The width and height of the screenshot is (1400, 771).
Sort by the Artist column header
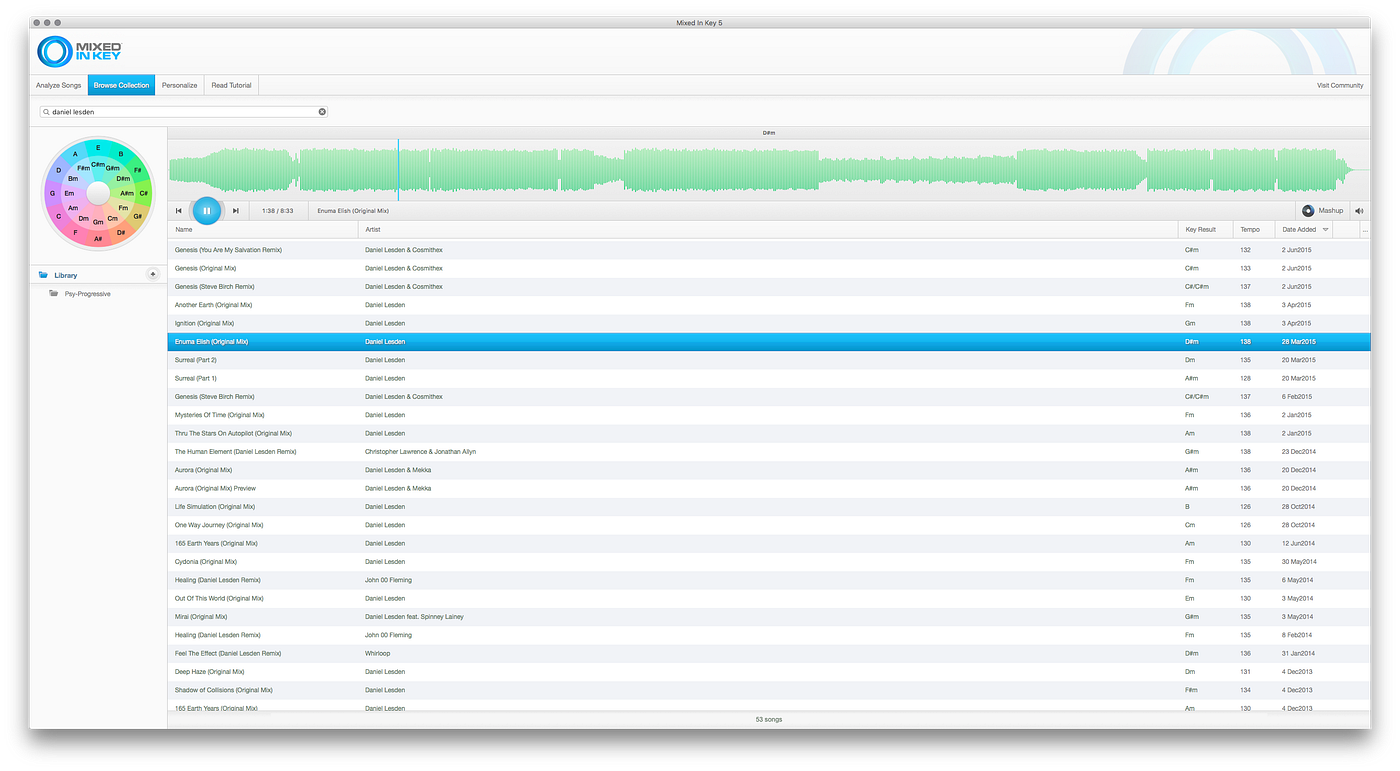pos(768,230)
